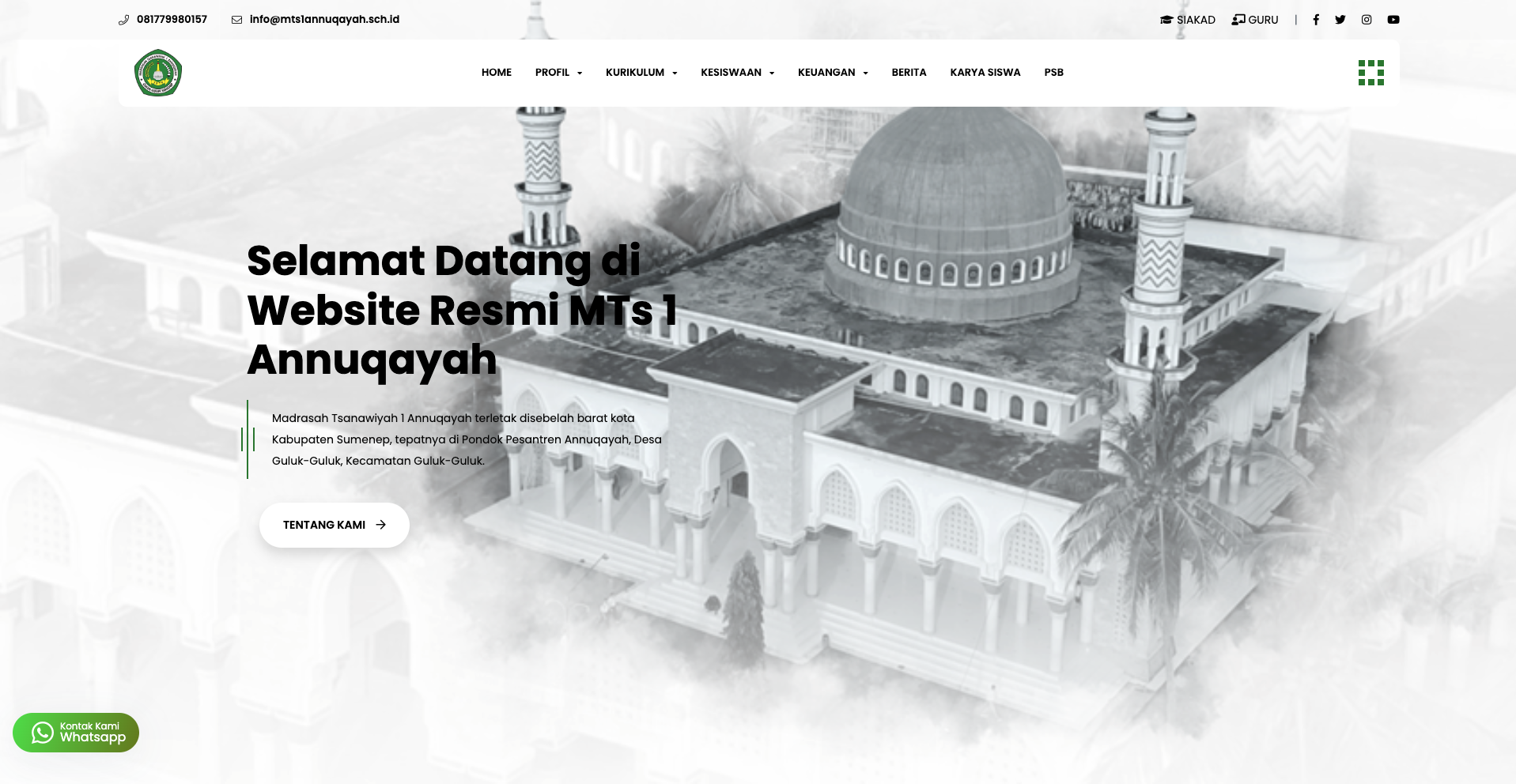This screenshot has width=1516, height=784.
Task: Select the PSB menu item
Action: point(1053,73)
